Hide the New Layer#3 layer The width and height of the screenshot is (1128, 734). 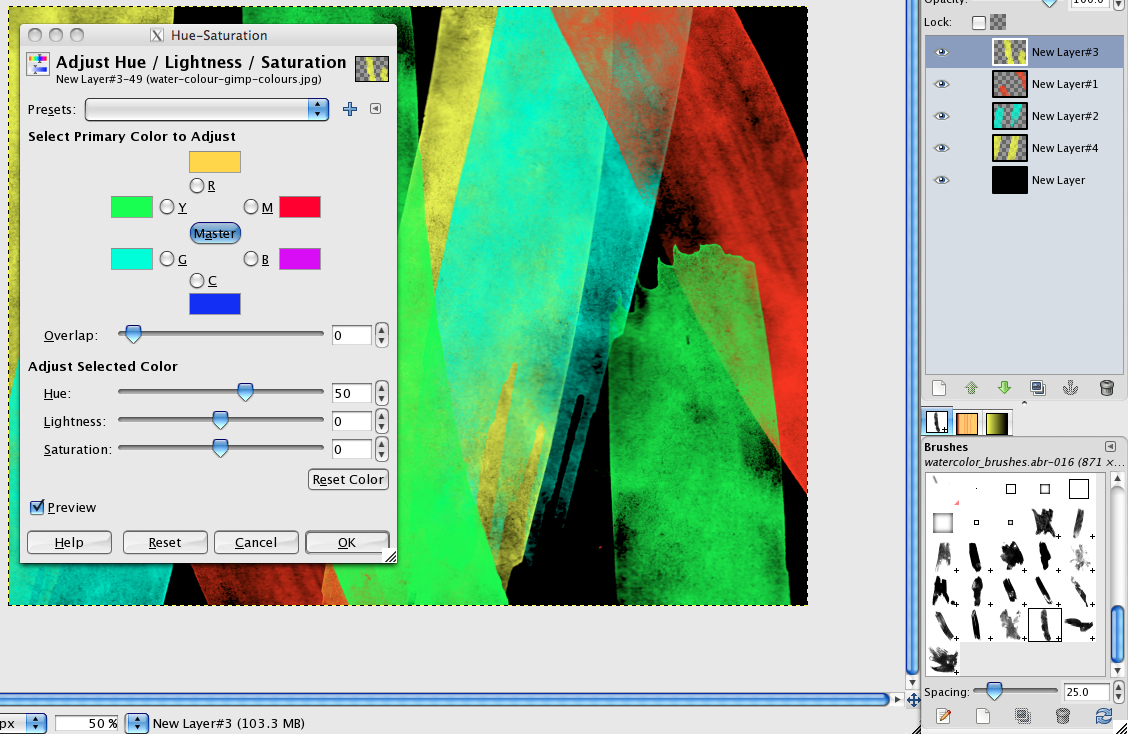pos(942,52)
